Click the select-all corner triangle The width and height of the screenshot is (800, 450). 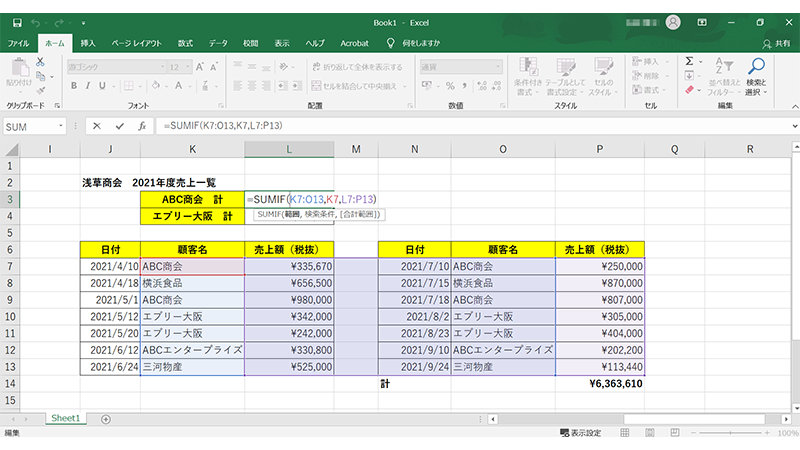pos(11,149)
